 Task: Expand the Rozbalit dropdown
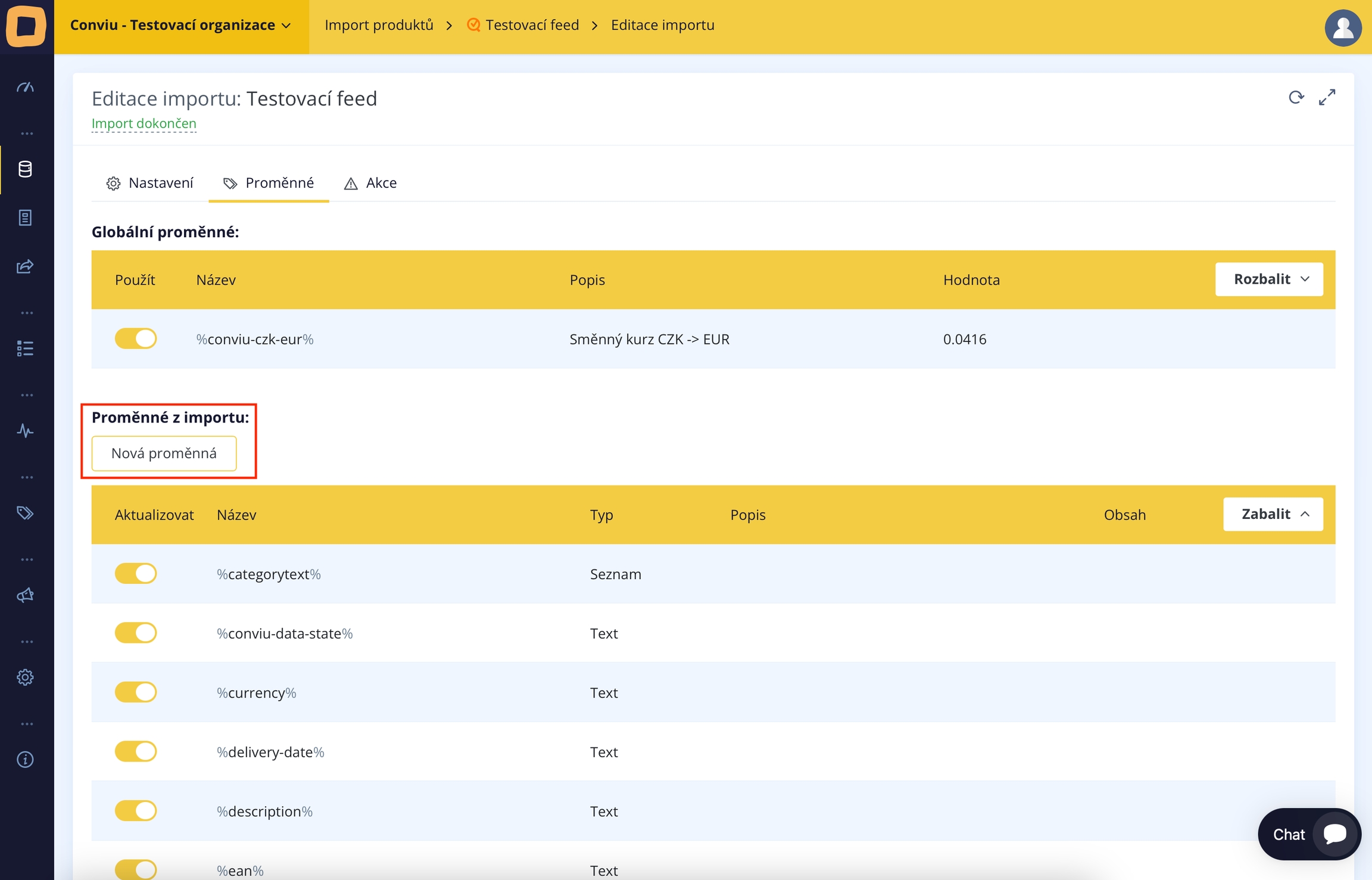[x=1269, y=279]
